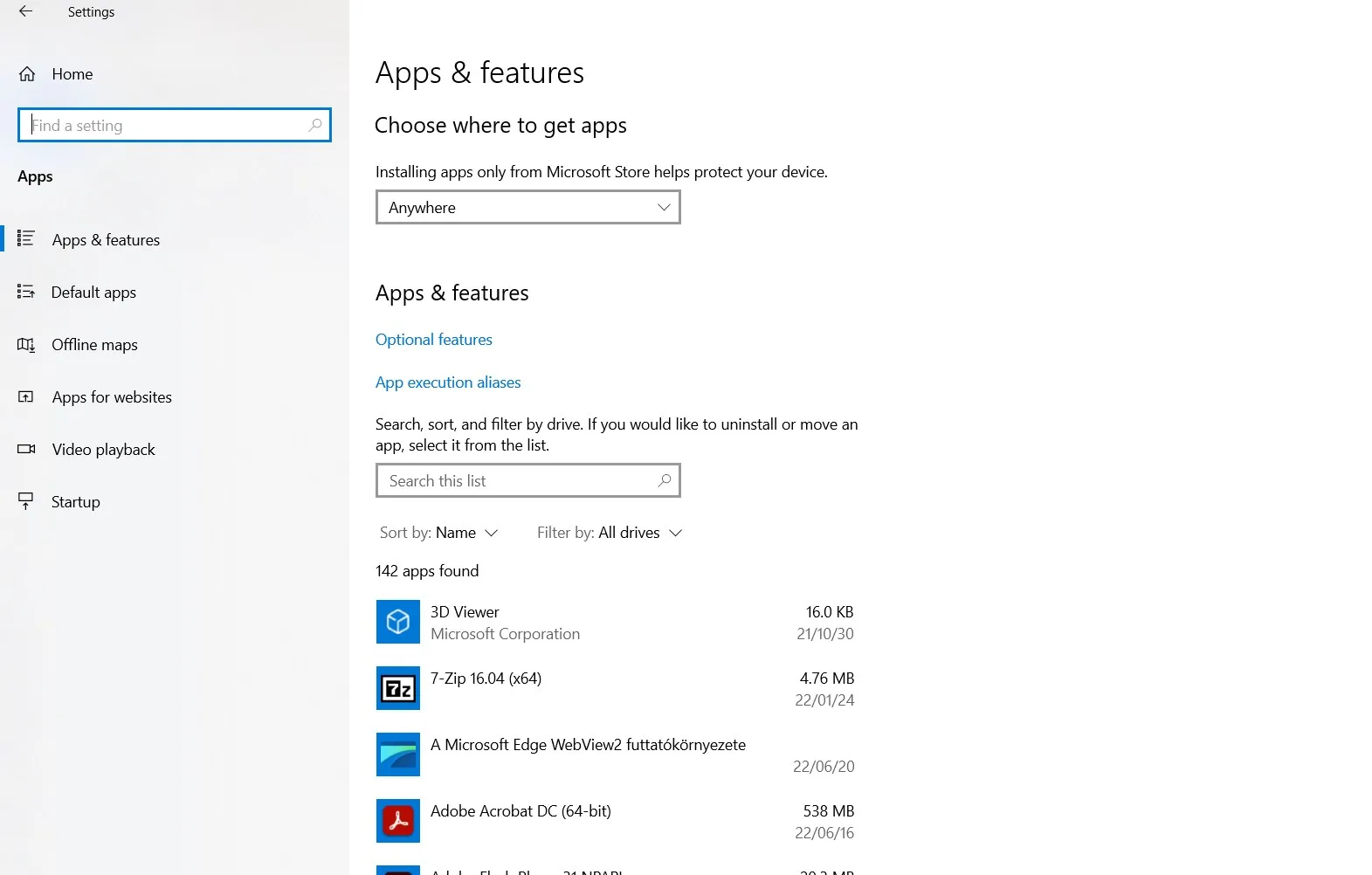This screenshot has width=1372, height=875.
Task: Click the magnifier icon in Find a setting
Action: coord(315,125)
